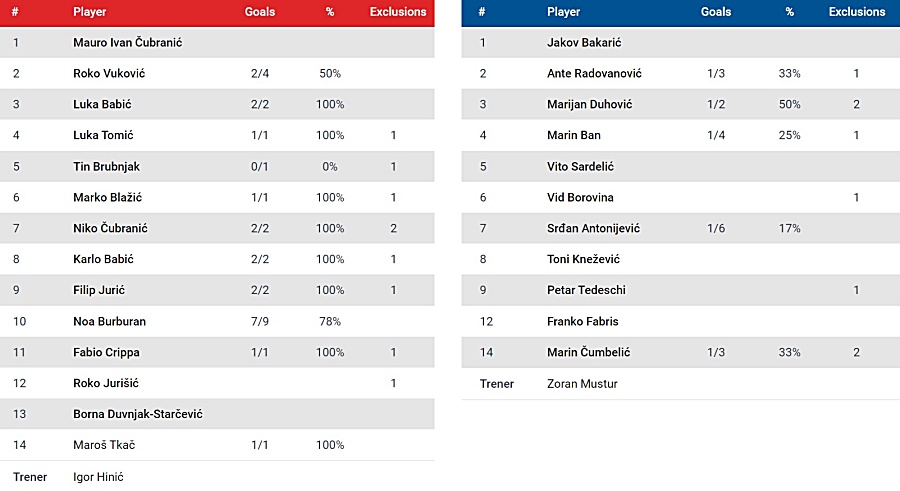Open Borna Duvnjak-Starčević player entry
Screen dimensions: 900x491
(x=138, y=414)
